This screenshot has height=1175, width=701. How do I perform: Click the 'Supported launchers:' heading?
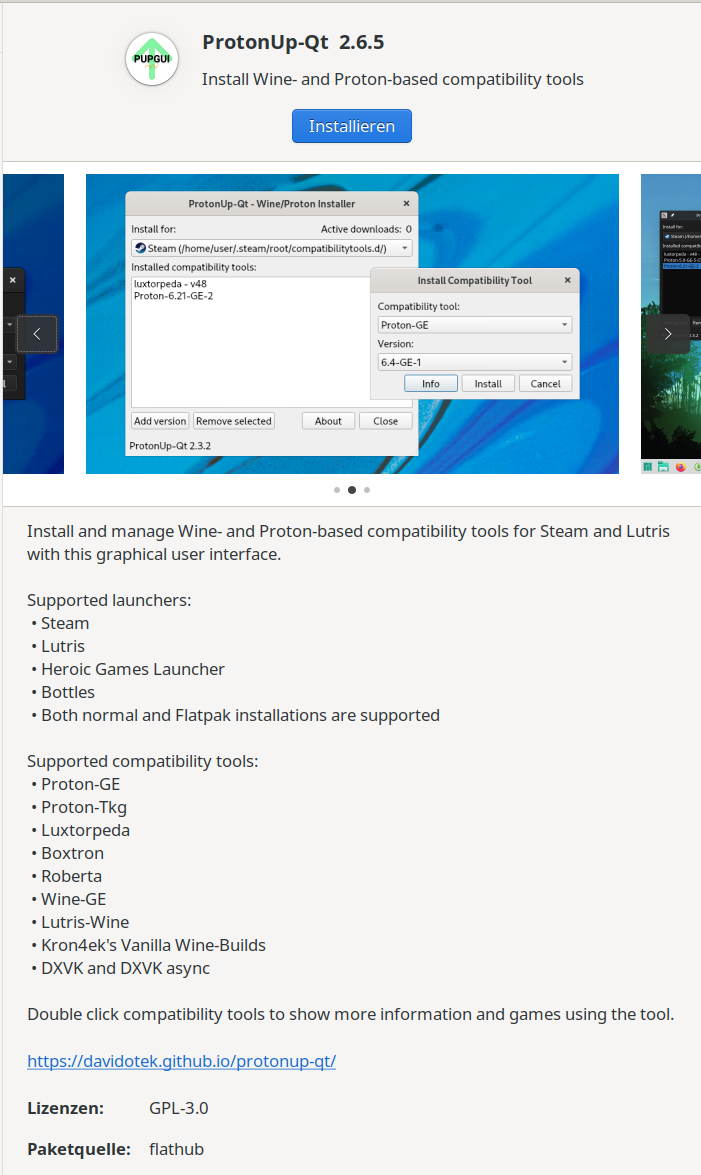pos(109,600)
